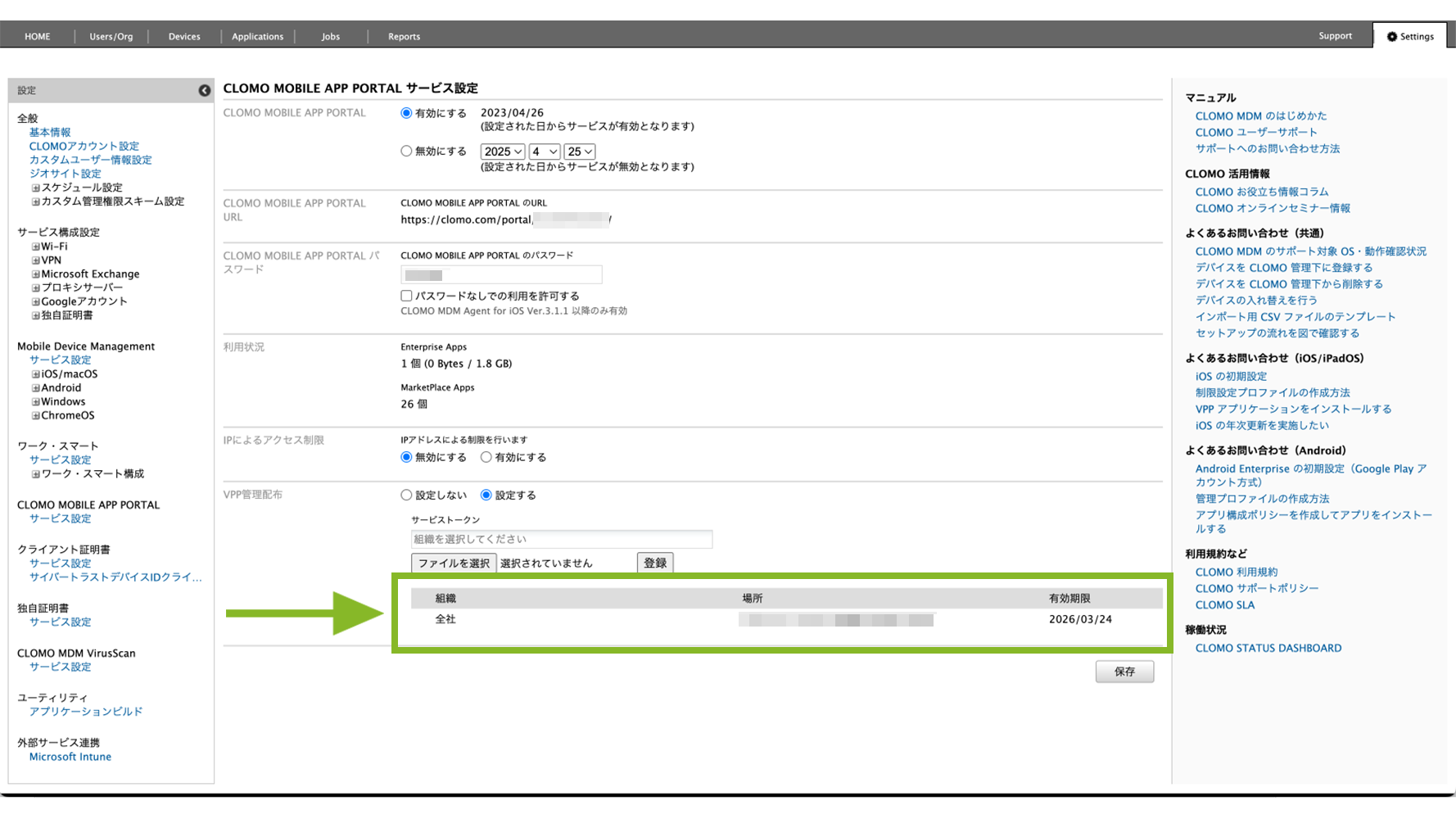This screenshot has width=1456, height=819.
Task: Select 無効にする for IP access restriction
Action: [406, 457]
